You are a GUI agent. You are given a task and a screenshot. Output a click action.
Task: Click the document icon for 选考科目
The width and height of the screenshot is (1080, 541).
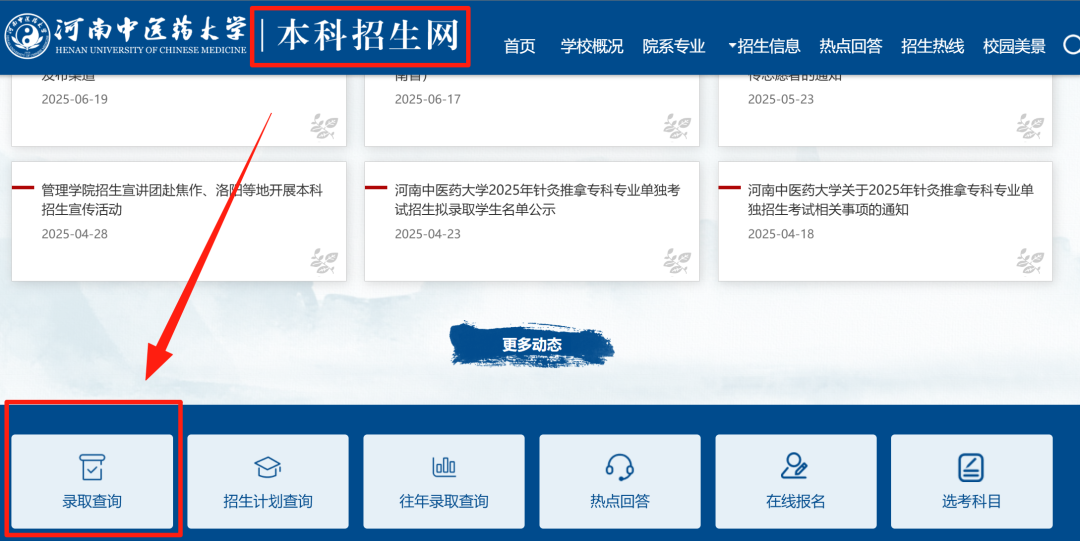pyautogui.click(x=971, y=467)
